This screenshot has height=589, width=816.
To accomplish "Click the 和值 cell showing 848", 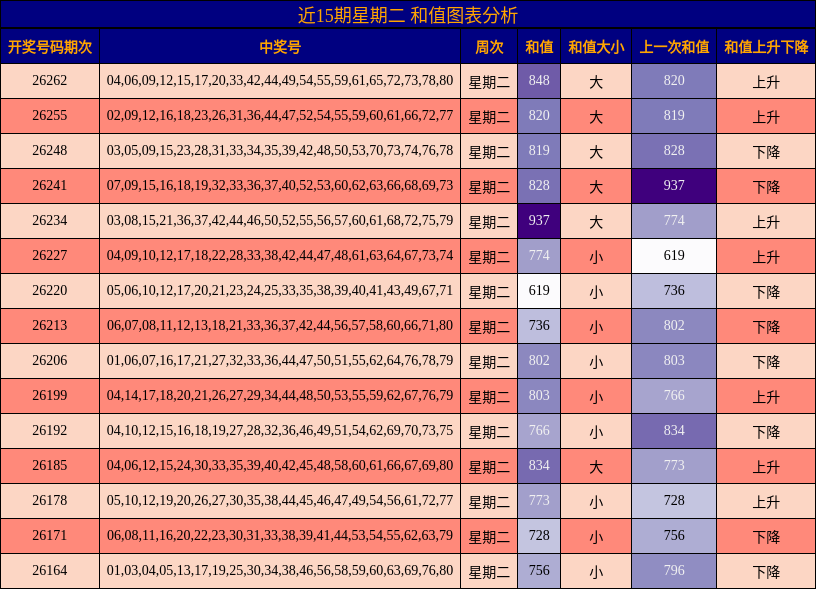I will [x=539, y=81].
